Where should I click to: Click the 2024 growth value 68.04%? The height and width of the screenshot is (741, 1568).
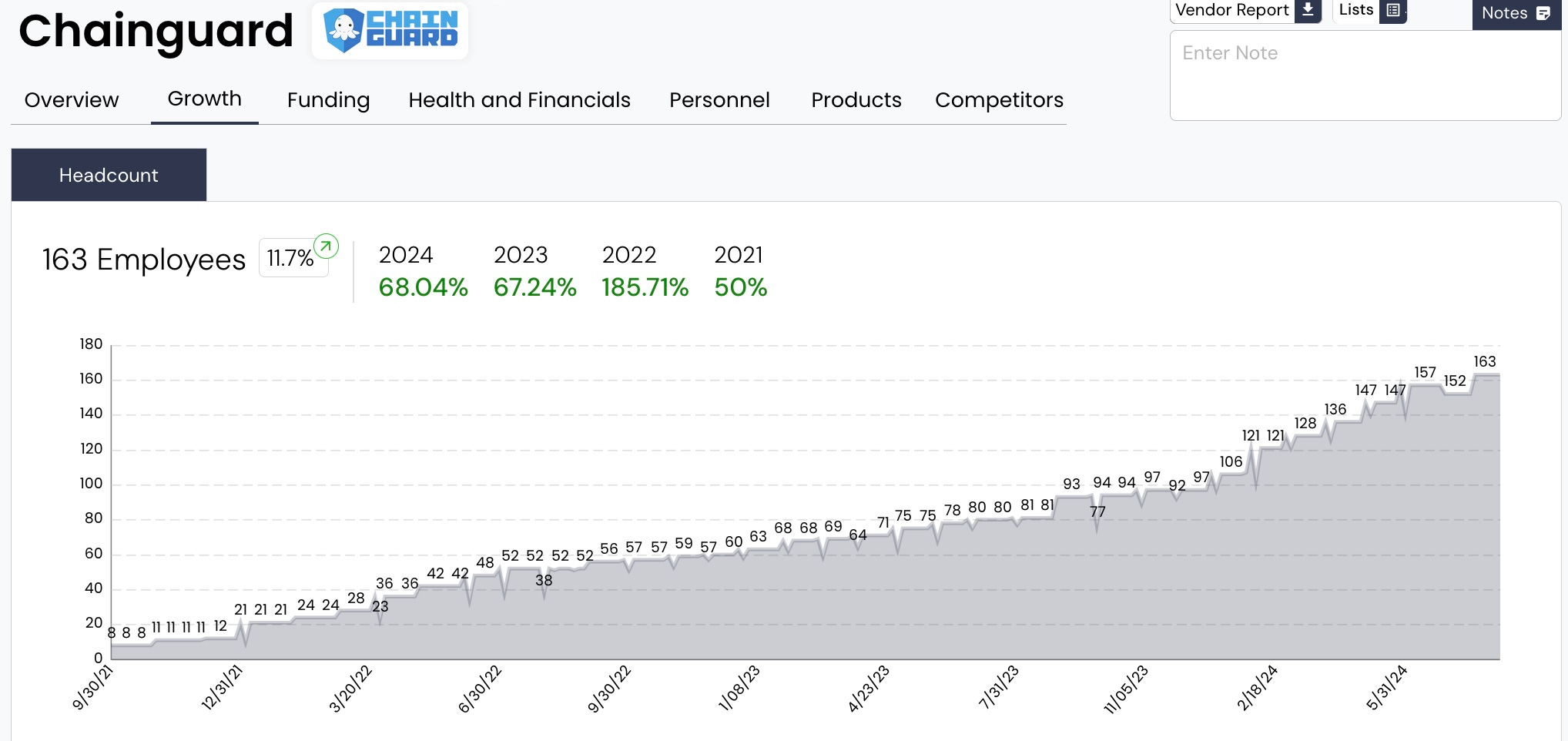click(x=423, y=287)
